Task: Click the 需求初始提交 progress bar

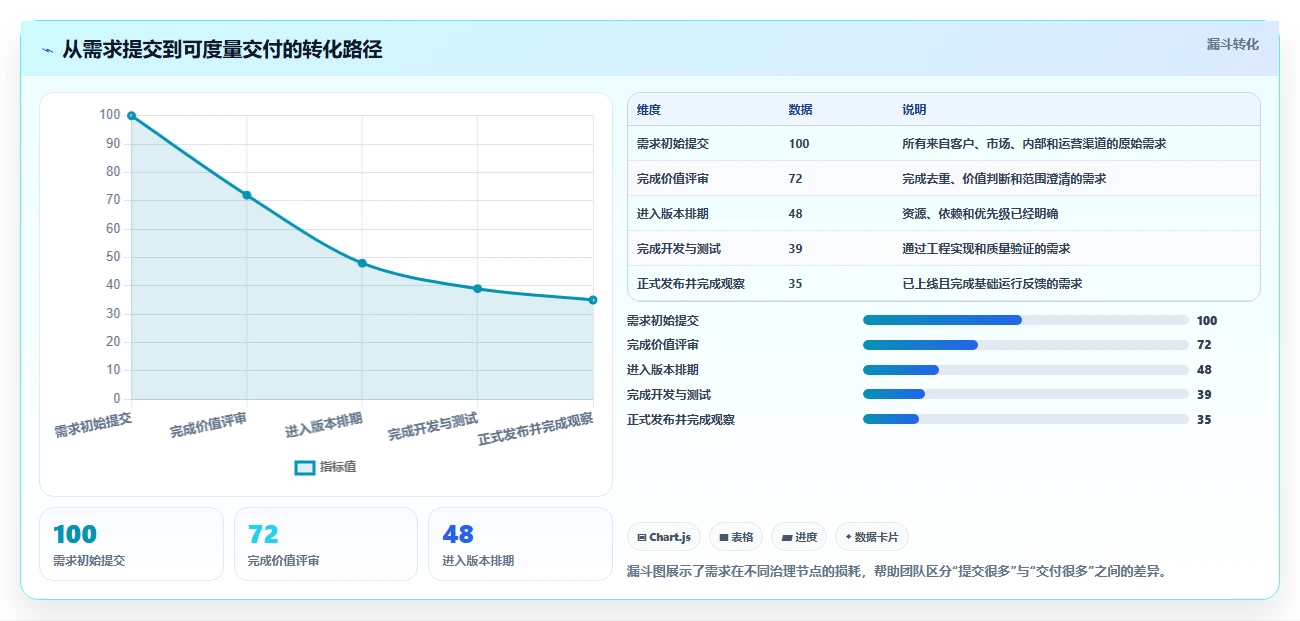Action: coord(1025,320)
